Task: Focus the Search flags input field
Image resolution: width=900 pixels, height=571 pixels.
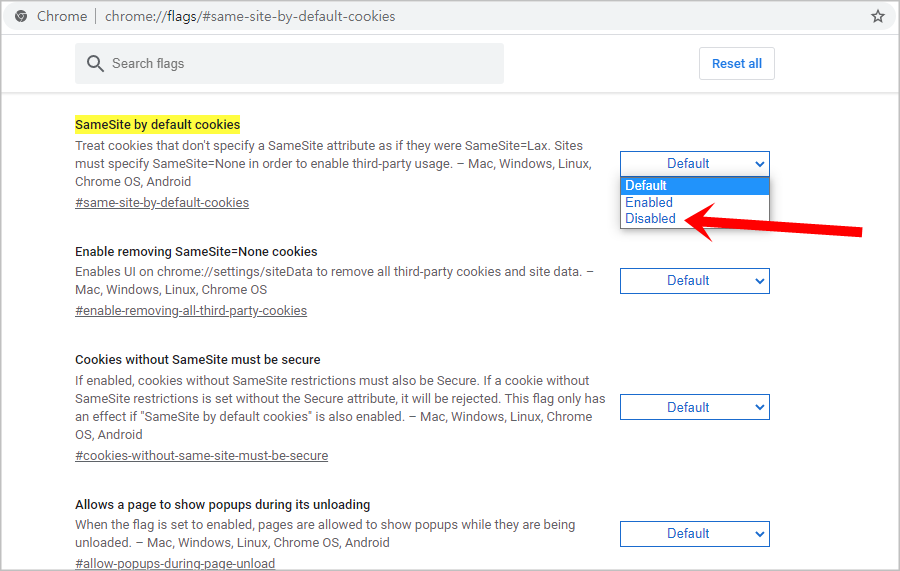Action: tap(289, 63)
